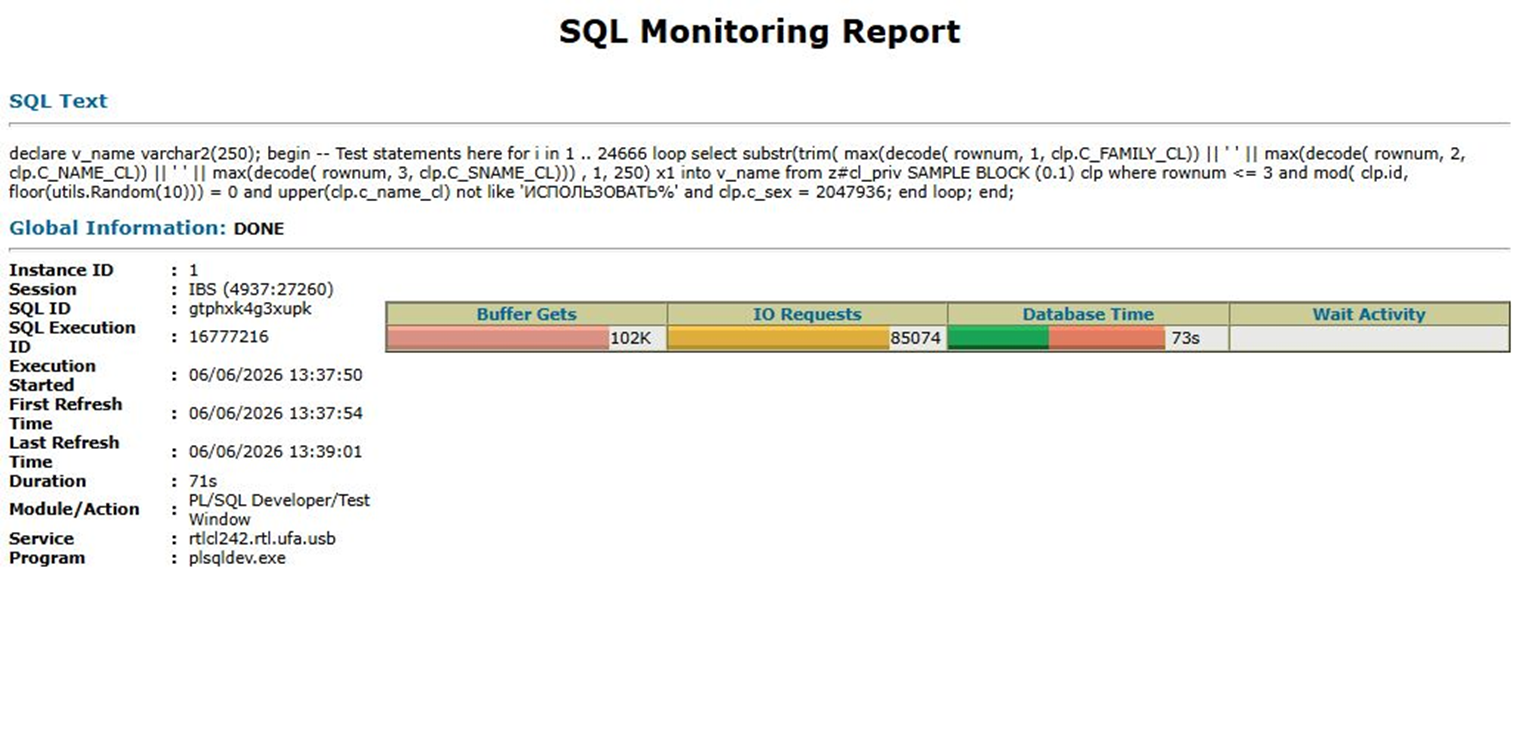Click the Buffer Gets column header
This screenshot has width=1518, height=745.
[x=526, y=314]
